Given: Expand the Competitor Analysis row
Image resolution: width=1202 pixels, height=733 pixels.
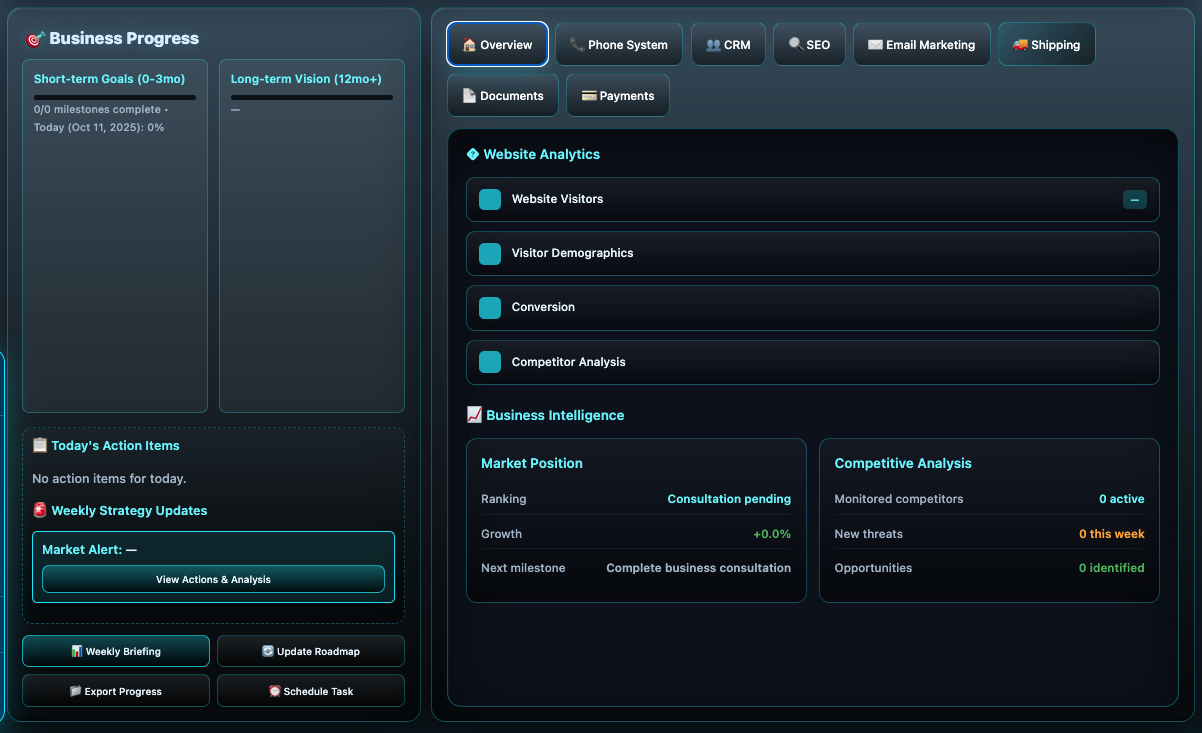Looking at the screenshot, I should point(812,362).
